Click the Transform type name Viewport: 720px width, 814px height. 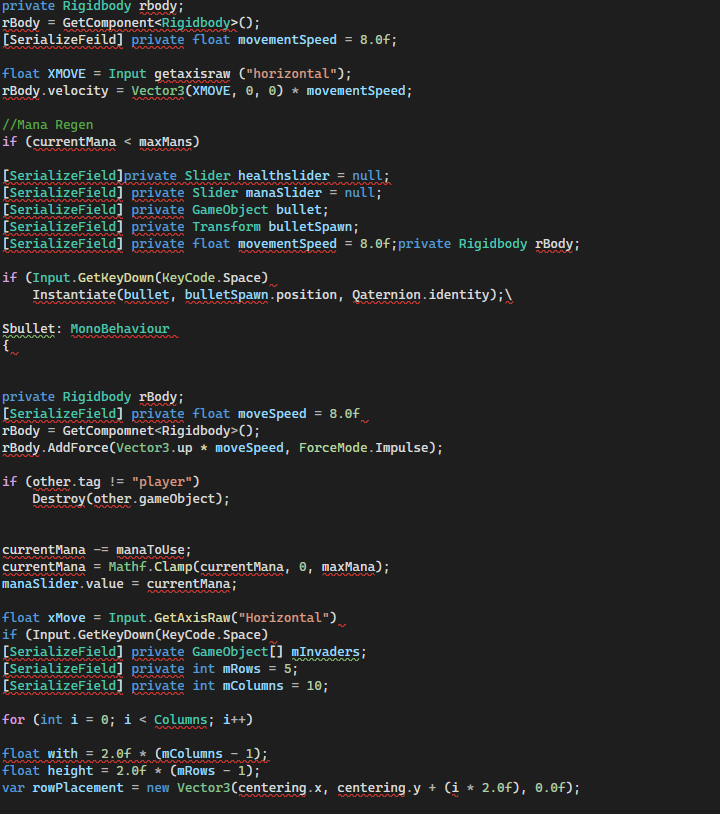226,227
